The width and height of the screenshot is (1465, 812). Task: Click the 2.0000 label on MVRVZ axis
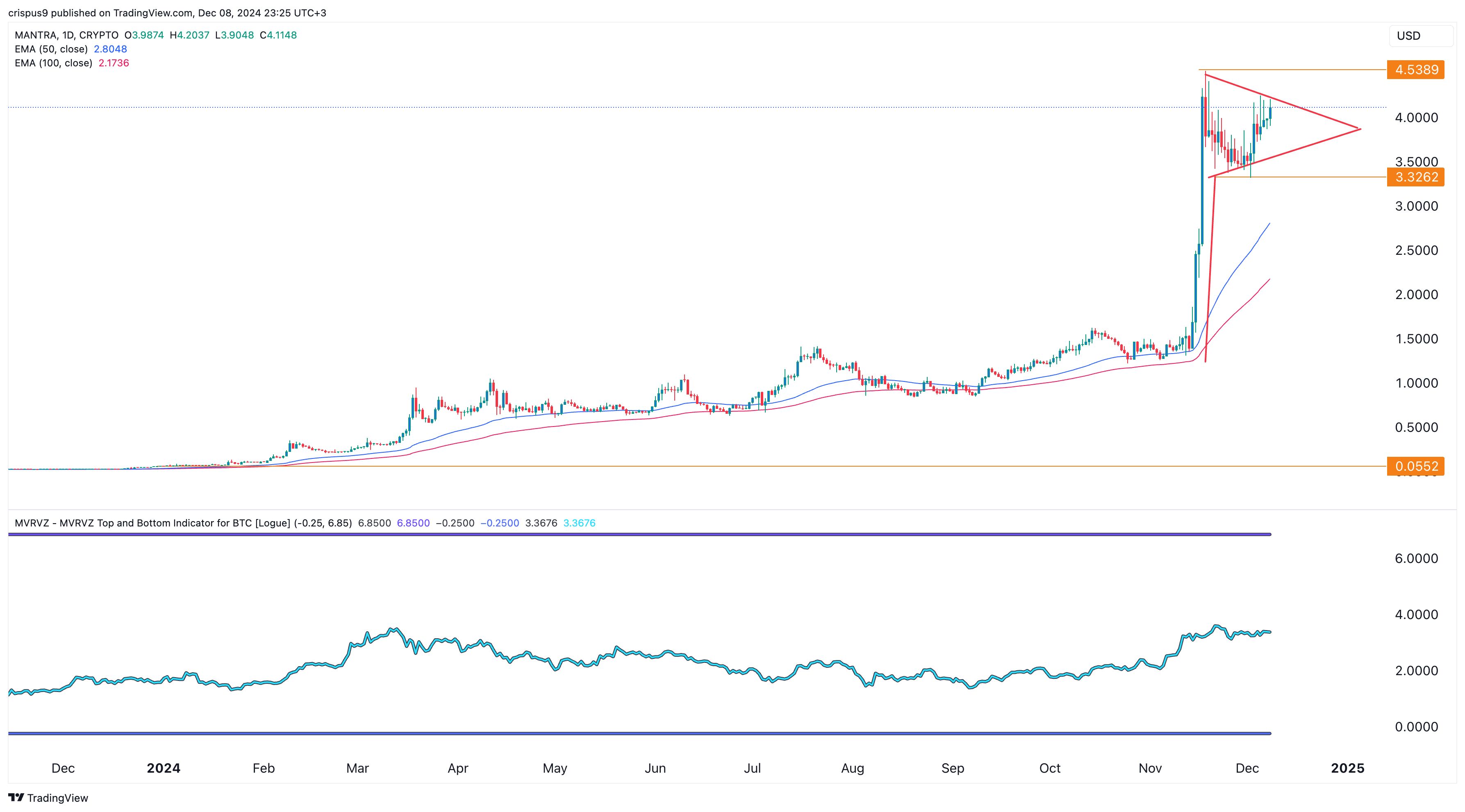[1416, 671]
